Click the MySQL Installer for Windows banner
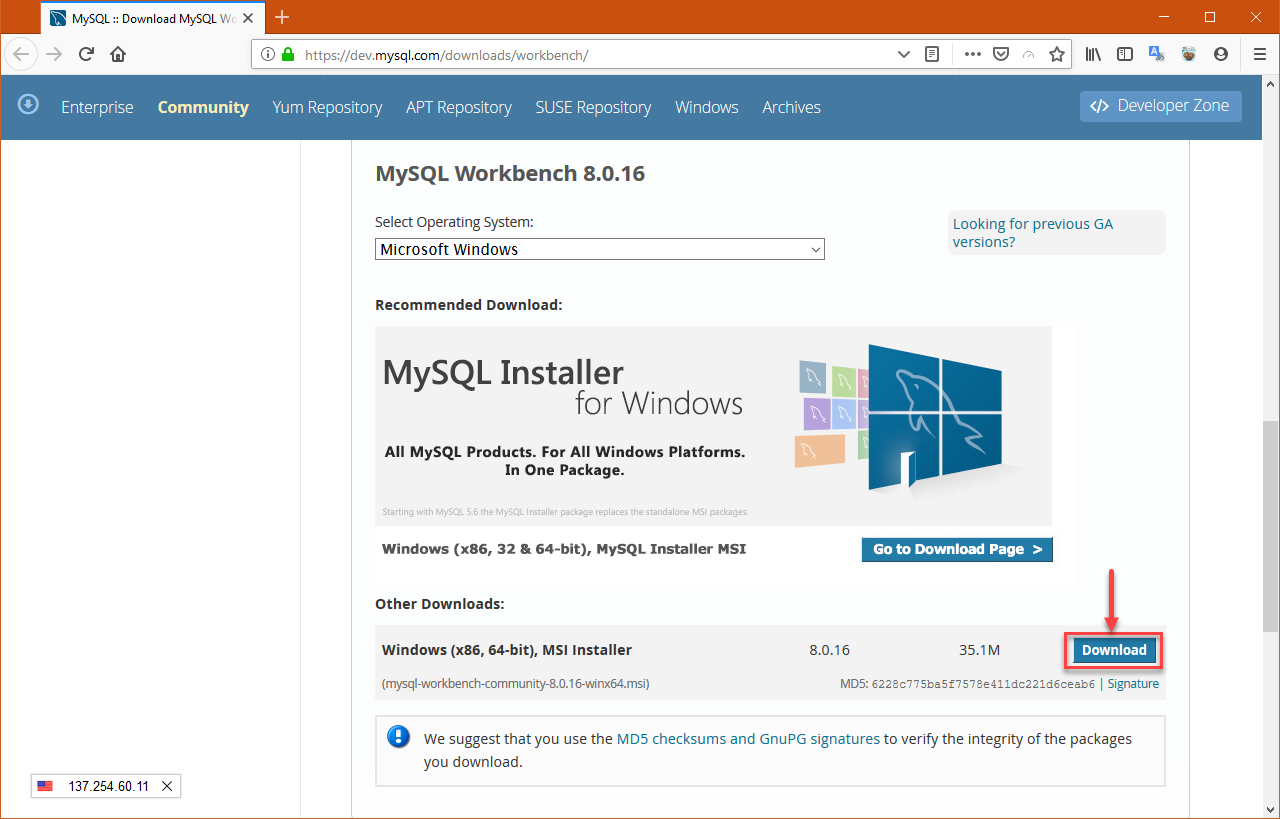 (713, 426)
